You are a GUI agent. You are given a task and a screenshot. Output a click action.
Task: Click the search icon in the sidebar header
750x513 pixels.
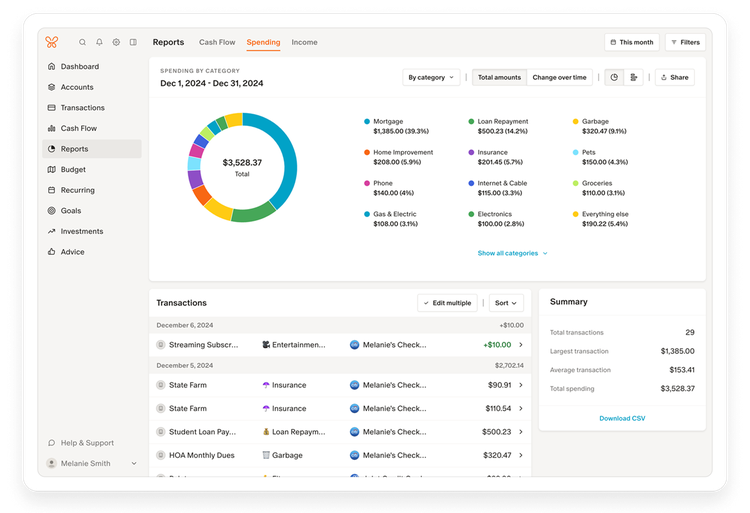[83, 42]
